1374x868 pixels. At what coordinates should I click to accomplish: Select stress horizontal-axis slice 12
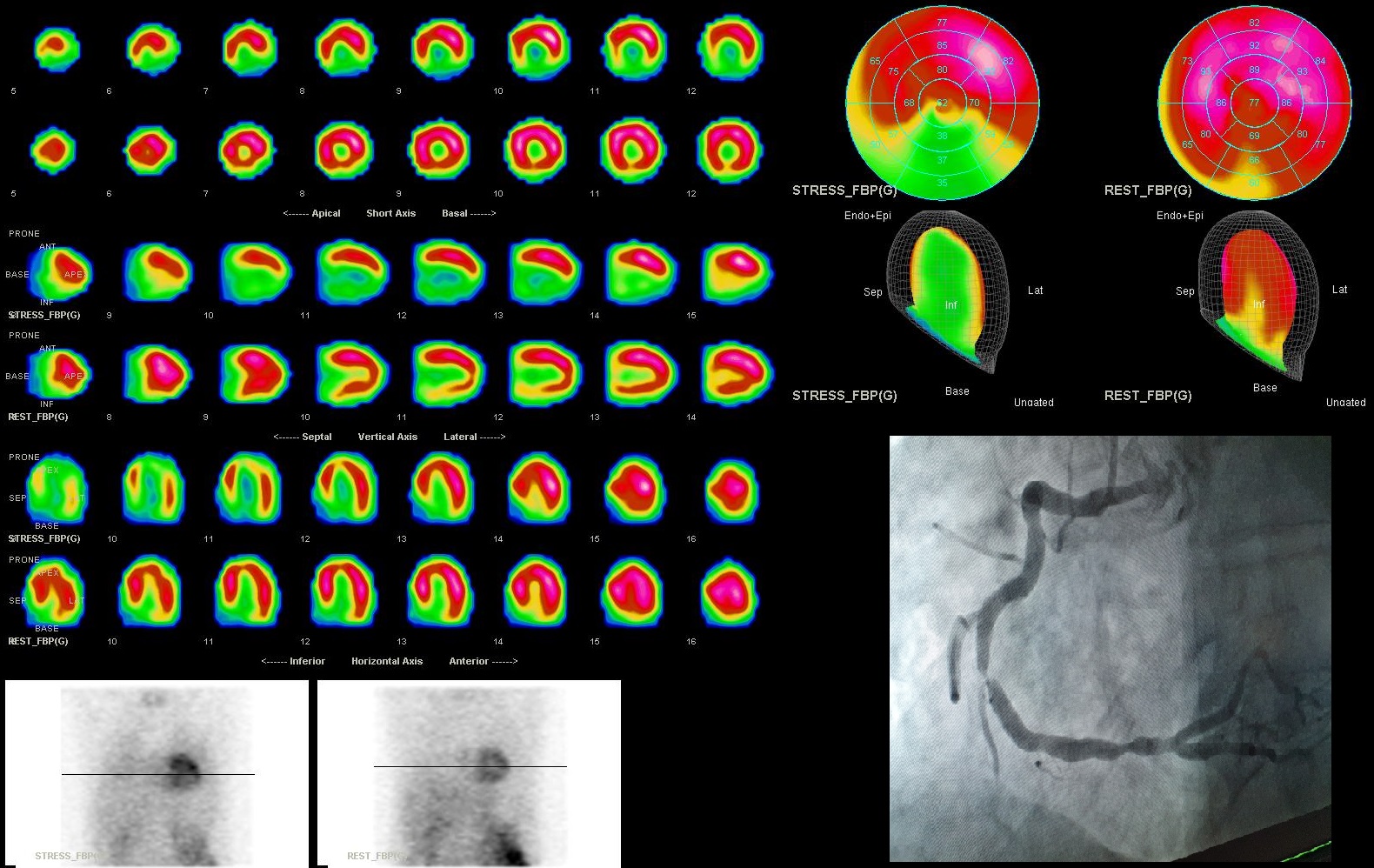coord(345,489)
